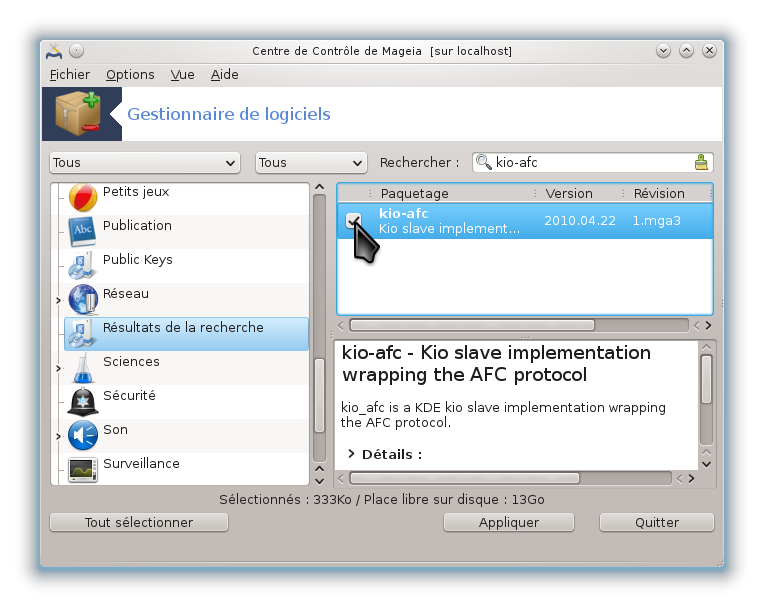Click the package list horizontal scrollbar thumb
764x607 pixels.
pyautogui.click(x=472, y=325)
